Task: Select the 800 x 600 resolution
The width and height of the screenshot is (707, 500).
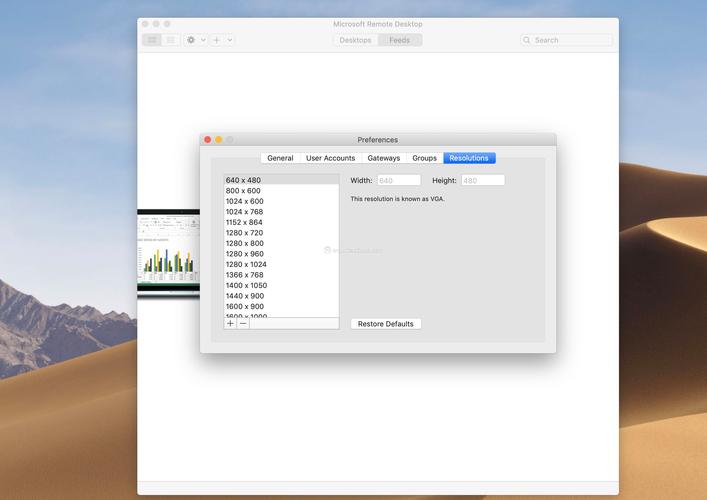Action: 281,191
